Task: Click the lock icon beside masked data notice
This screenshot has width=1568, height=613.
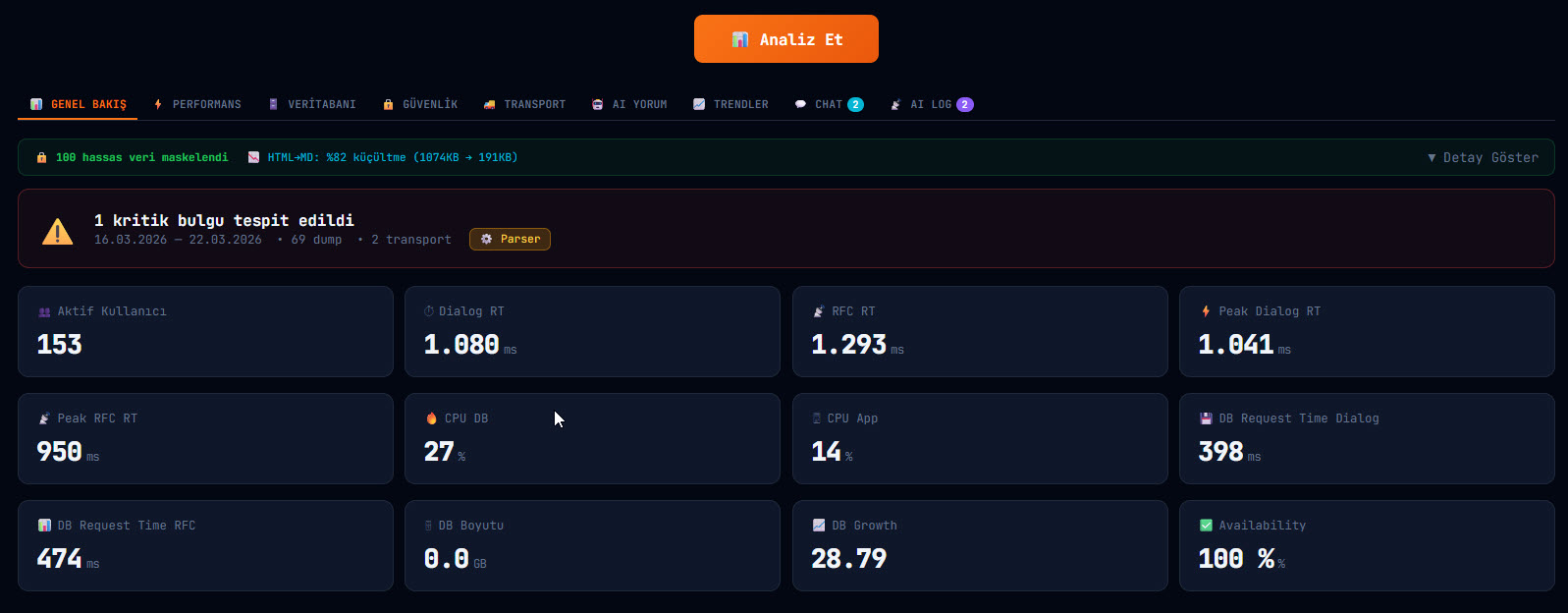Action: (41, 157)
